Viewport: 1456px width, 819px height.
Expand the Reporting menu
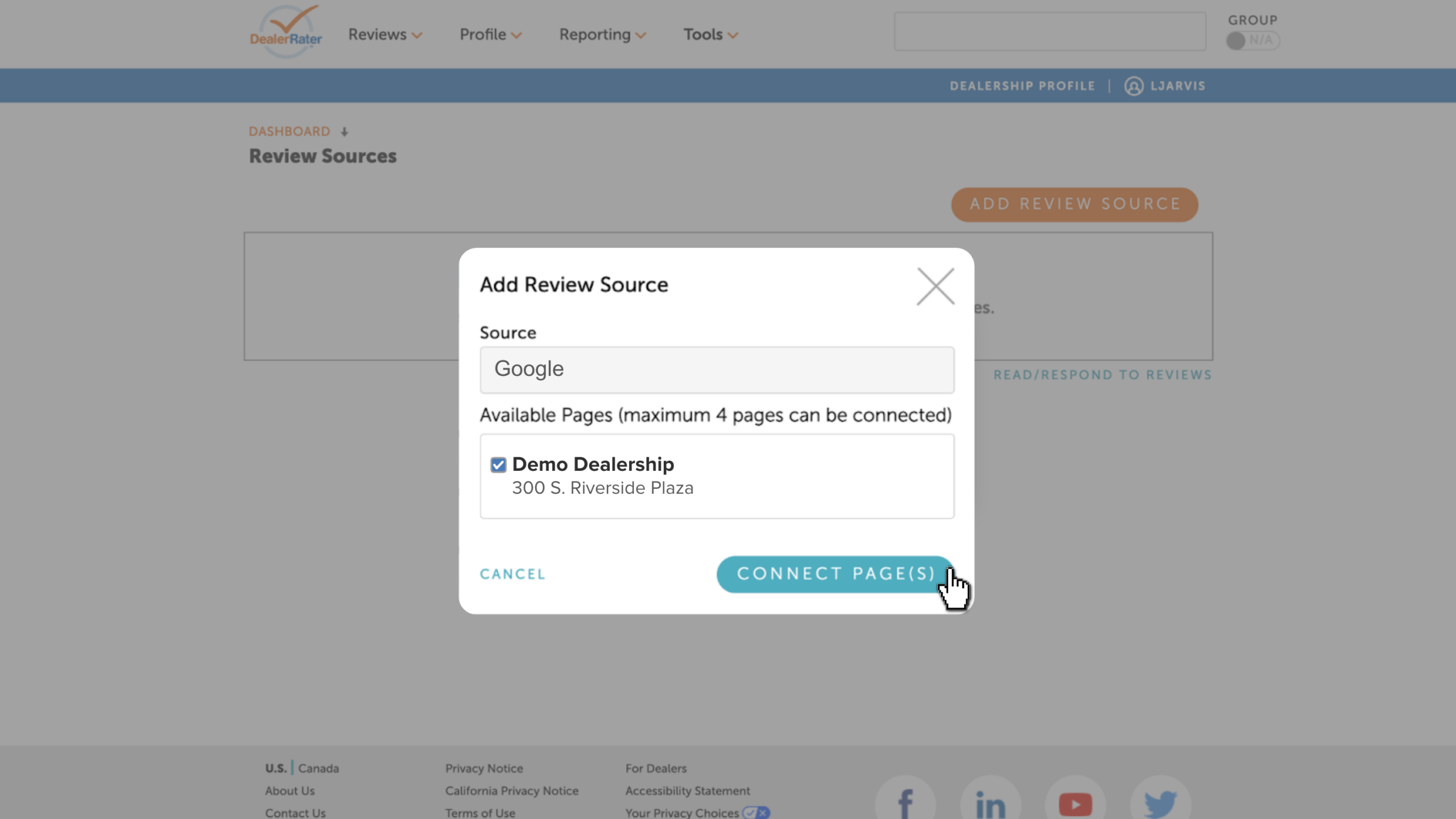(602, 35)
